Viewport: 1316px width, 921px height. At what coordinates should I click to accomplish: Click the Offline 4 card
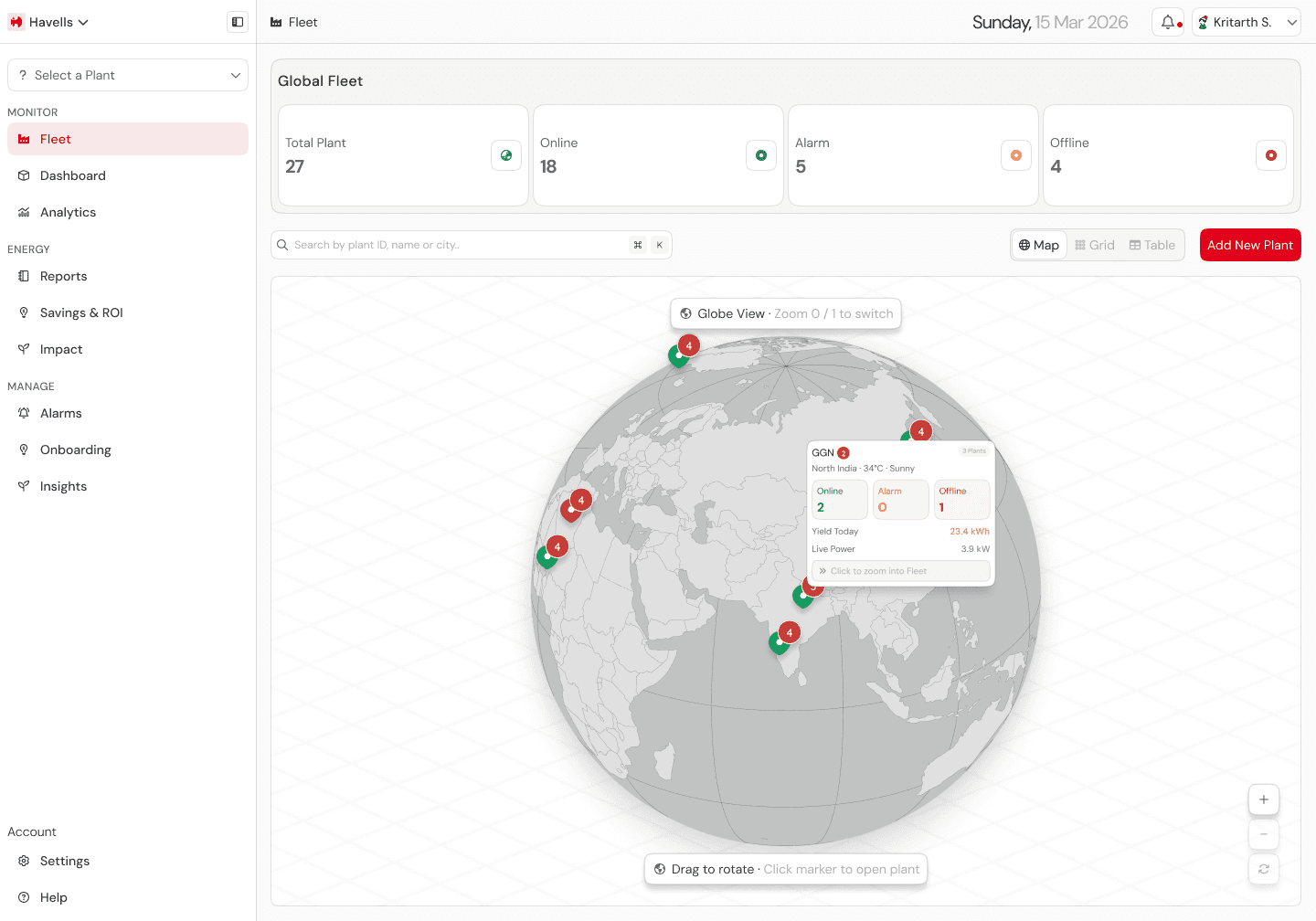1168,155
